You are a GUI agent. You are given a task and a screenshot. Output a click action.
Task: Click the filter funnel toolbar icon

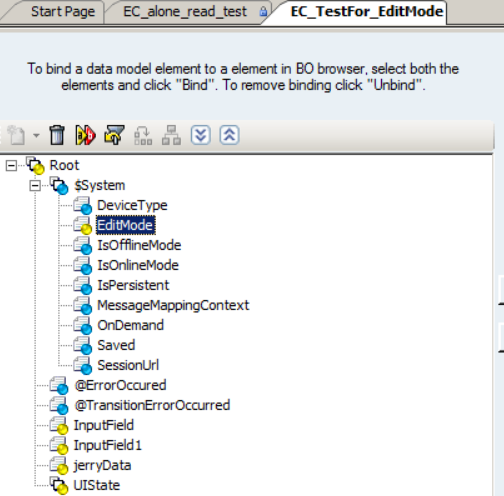click(x=114, y=135)
